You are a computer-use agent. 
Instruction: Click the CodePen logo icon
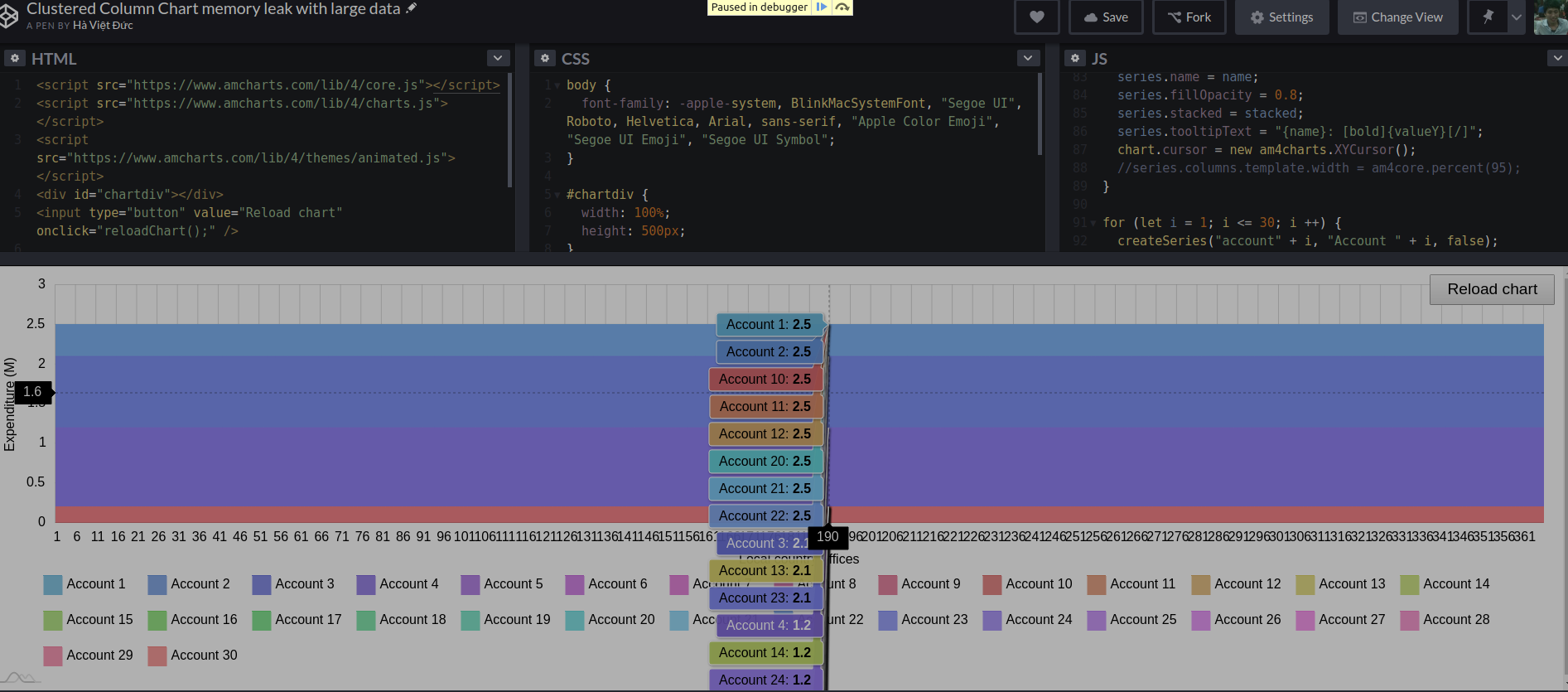[x=8, y=17]
